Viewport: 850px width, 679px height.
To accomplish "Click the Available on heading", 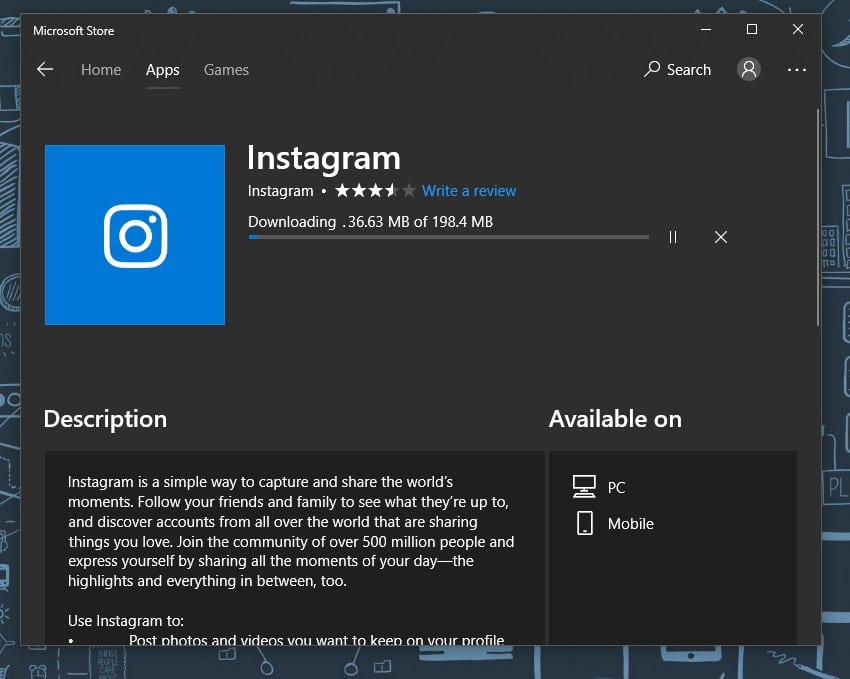I will point(615,419).
